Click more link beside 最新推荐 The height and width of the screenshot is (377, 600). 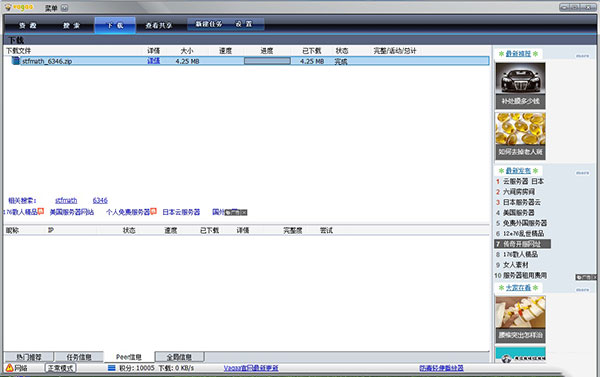pos(582,56)
